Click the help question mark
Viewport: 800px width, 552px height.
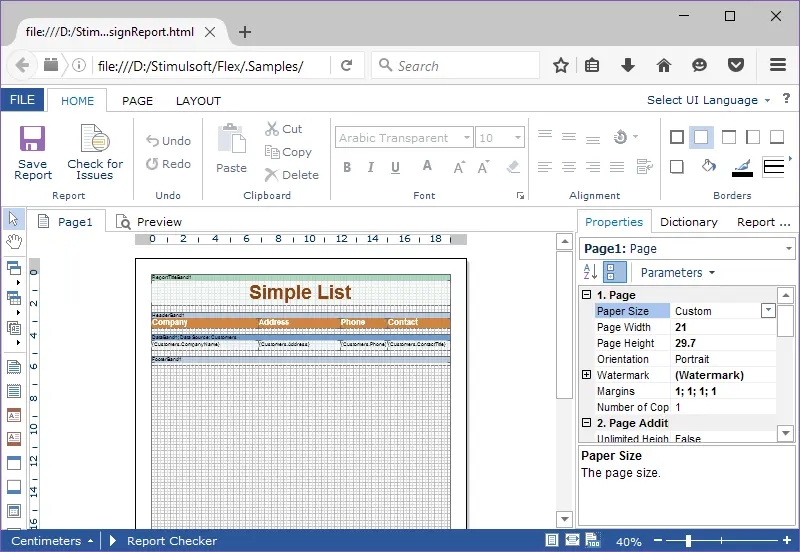point(786,98)
